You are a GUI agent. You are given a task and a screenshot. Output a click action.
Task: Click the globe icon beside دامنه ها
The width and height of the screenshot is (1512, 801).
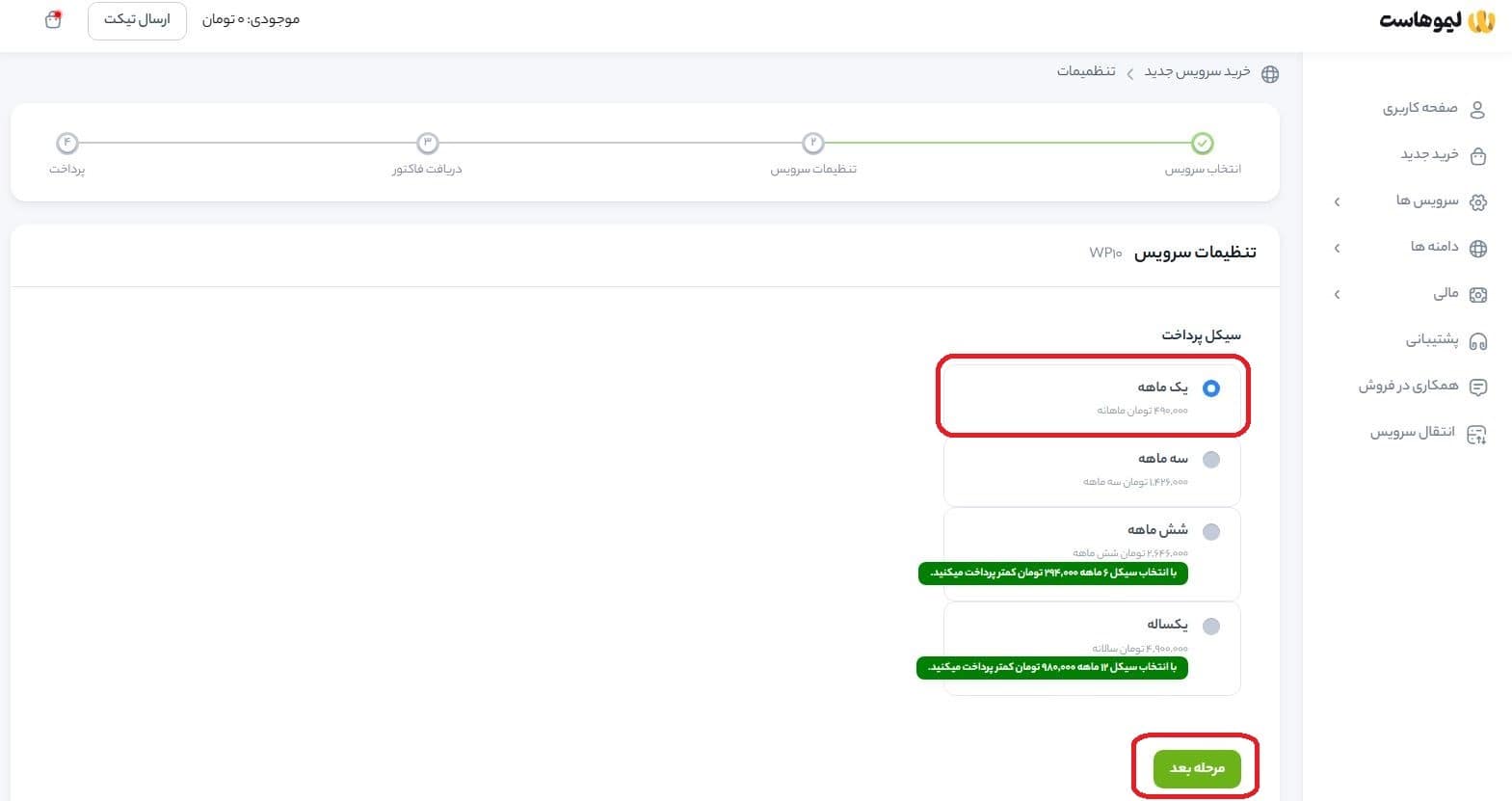point(1477,248)
